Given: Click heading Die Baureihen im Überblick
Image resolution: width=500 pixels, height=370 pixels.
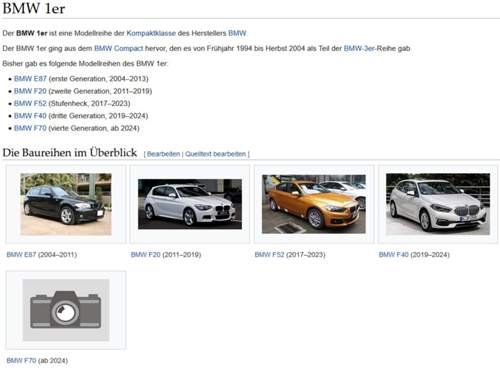Looking at the screenshot, I should (70, 153).
